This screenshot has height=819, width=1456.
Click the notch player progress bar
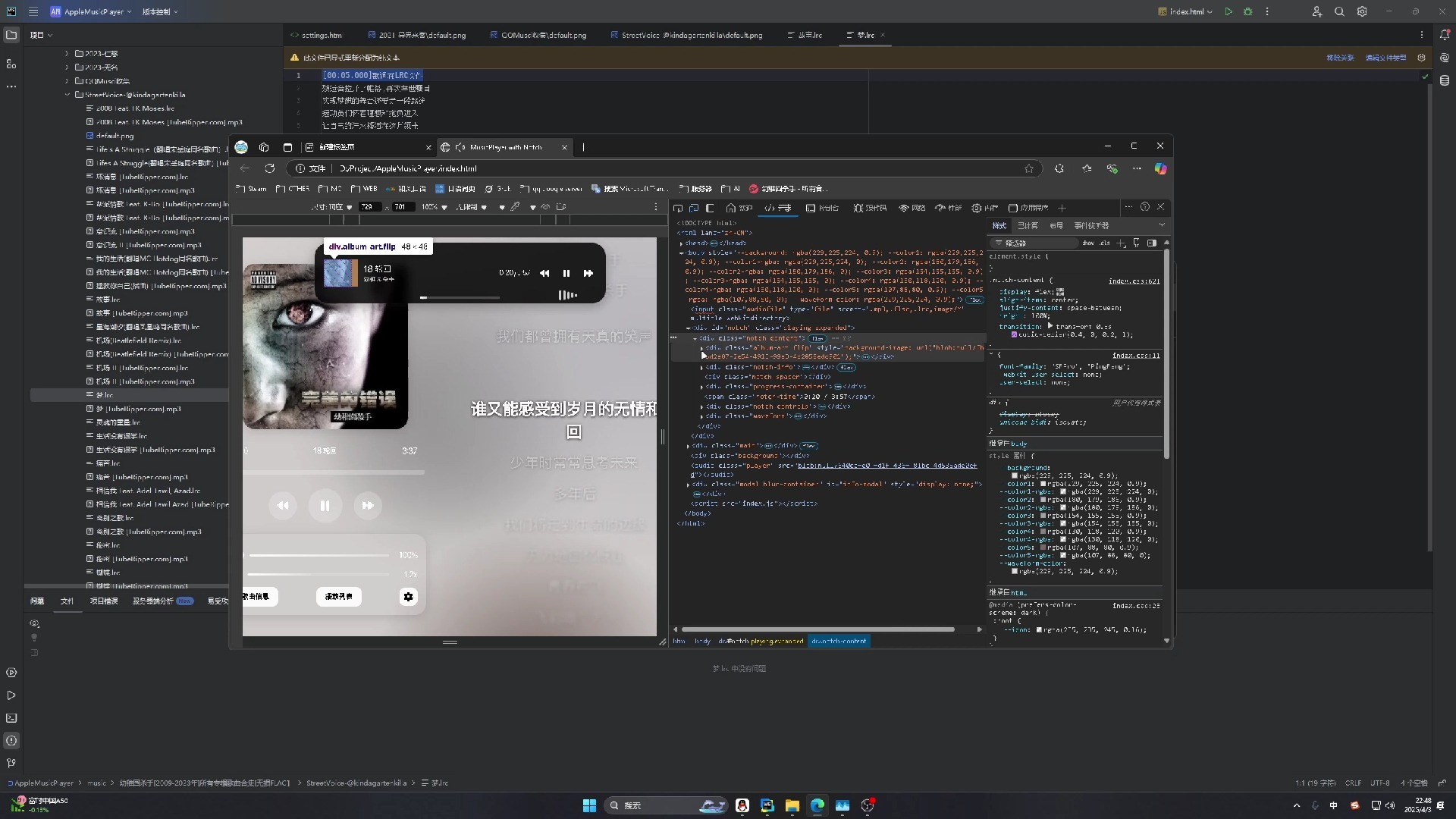(460, 298)
